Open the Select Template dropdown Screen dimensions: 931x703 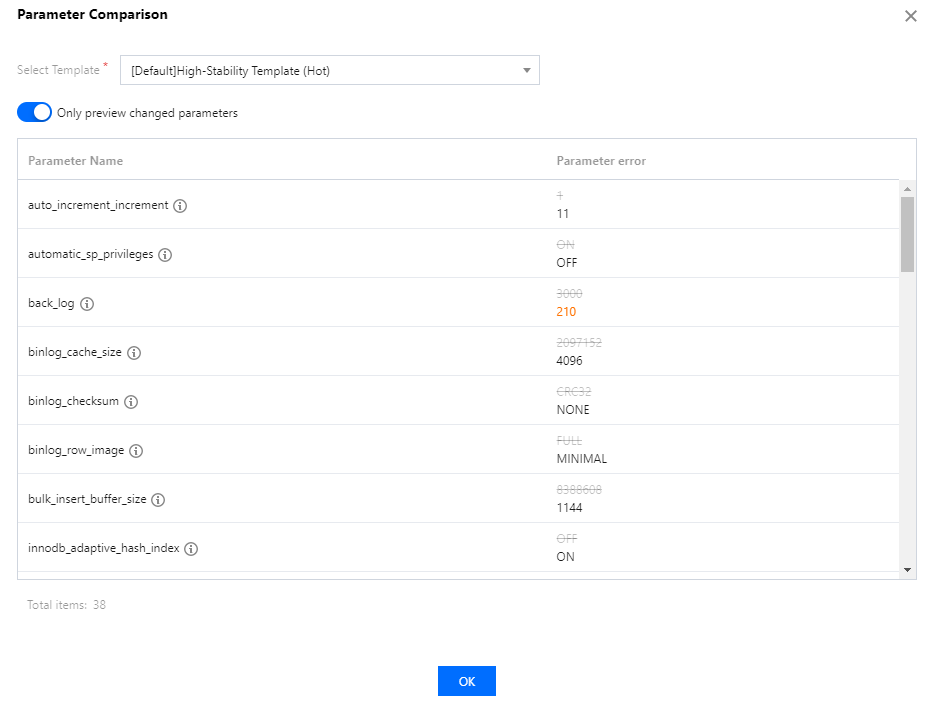(x=329, y=71)
